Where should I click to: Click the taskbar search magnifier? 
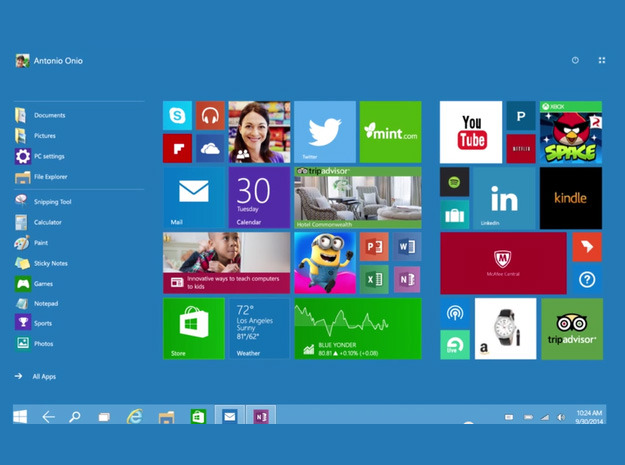(75, 417)
